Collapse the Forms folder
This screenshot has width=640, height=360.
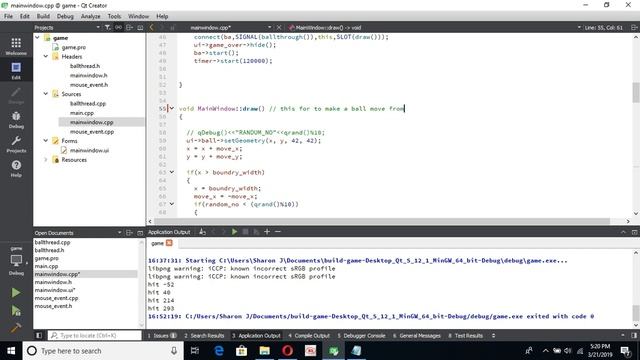tap(46, 140)
